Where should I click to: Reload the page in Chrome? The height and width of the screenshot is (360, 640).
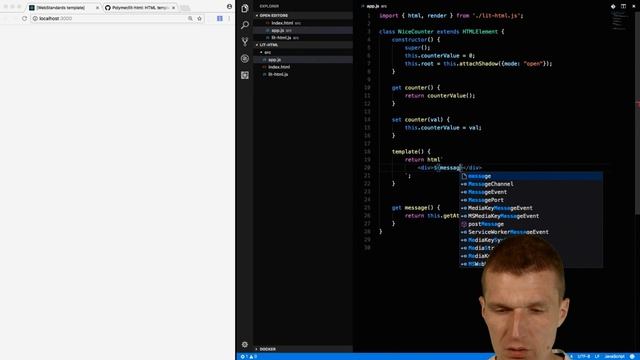(x=24, y=18)
